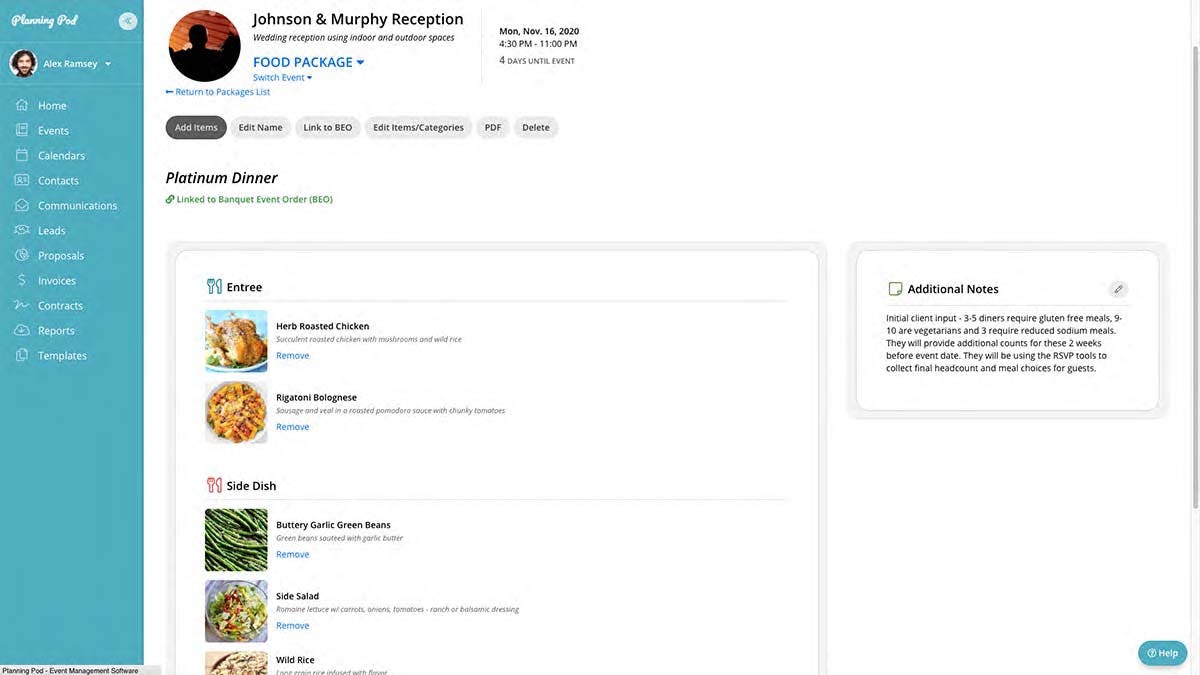Click Johnson & Murphy Reception title
The width and height of the screenshot is (1200, 675).
(x=358, y=19)
